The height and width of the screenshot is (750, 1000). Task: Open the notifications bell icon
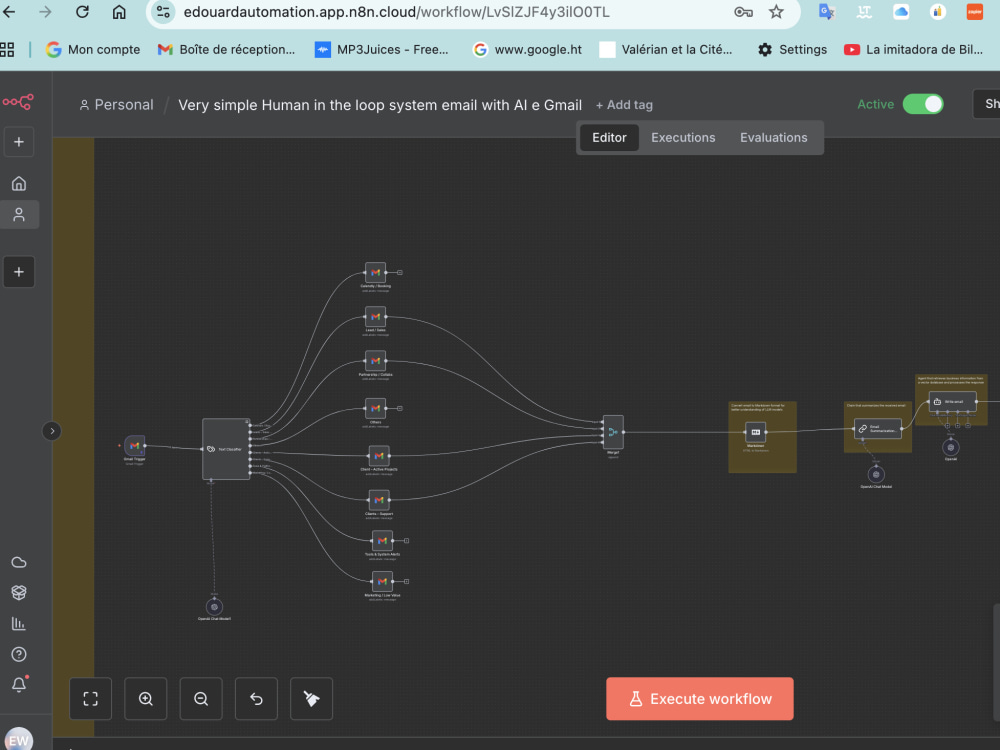[18, 685]
